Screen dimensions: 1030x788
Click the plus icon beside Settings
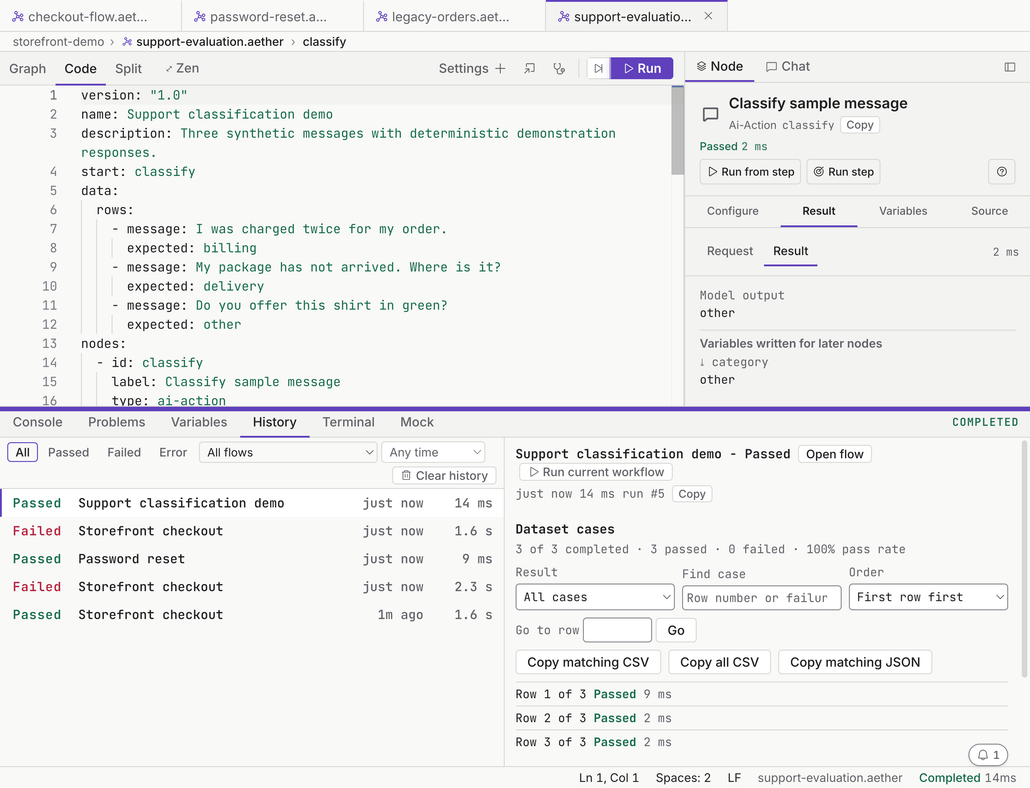coord(501,68)
